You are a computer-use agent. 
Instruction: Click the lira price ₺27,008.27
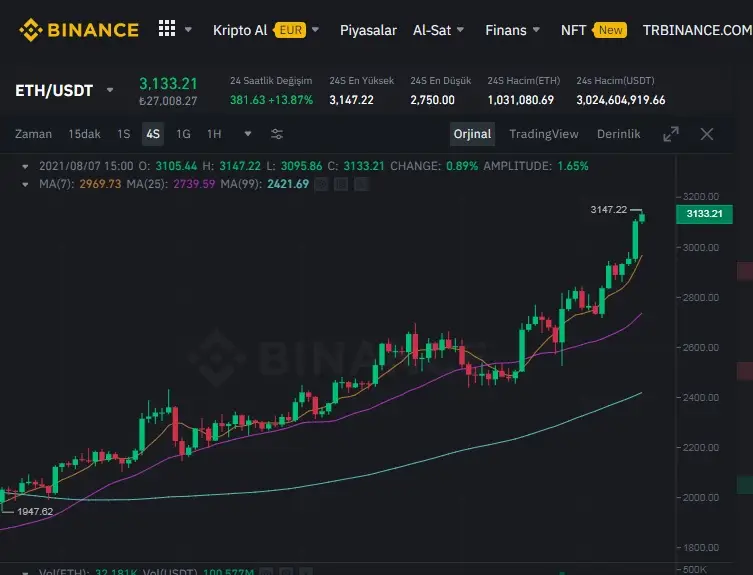click(x=168, y=101)
